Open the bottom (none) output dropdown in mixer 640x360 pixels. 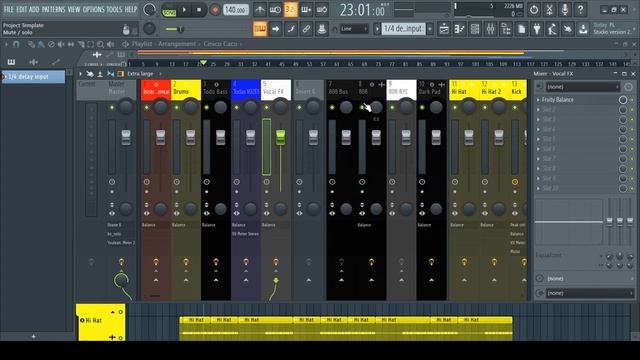point(590,293)
